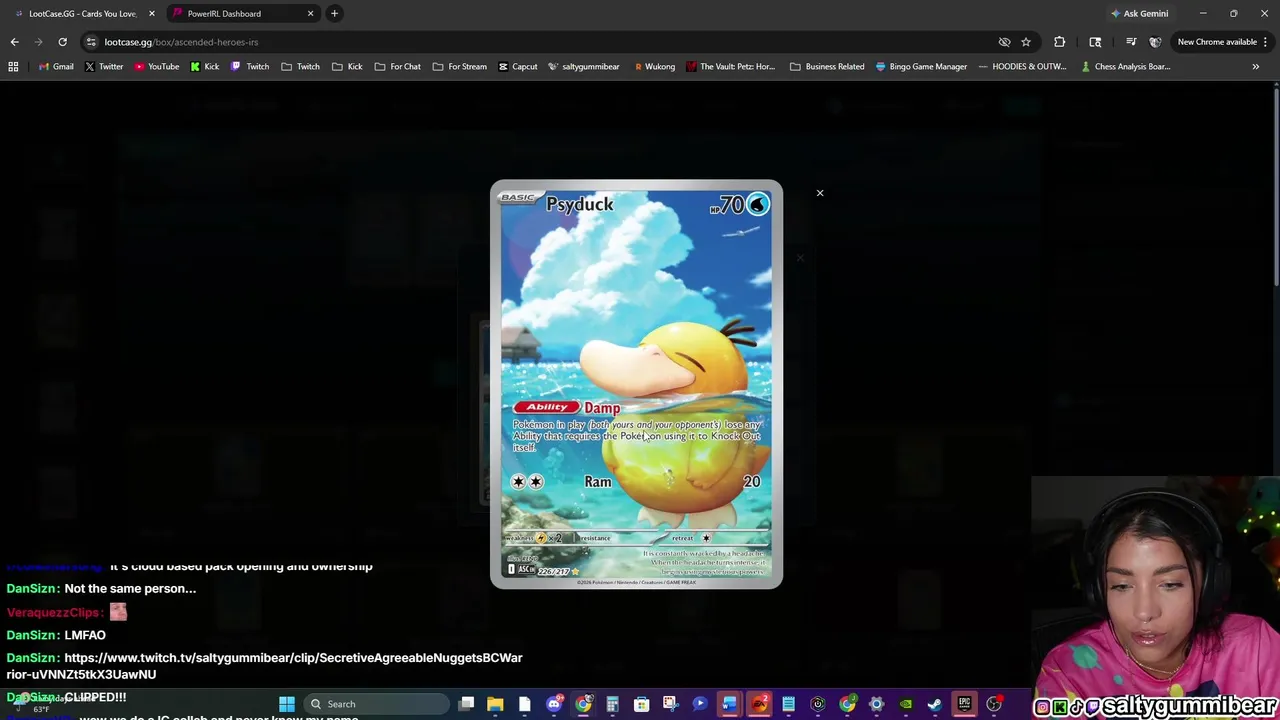Expand the For Chat bookmarks folder
This screenshot has height=720, width=1280.
398,67
